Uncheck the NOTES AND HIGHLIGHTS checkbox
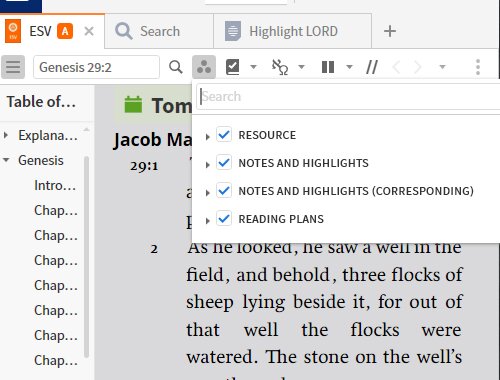Image resolution: width=500 pixels, height=380 pixels. click(224, 163)
